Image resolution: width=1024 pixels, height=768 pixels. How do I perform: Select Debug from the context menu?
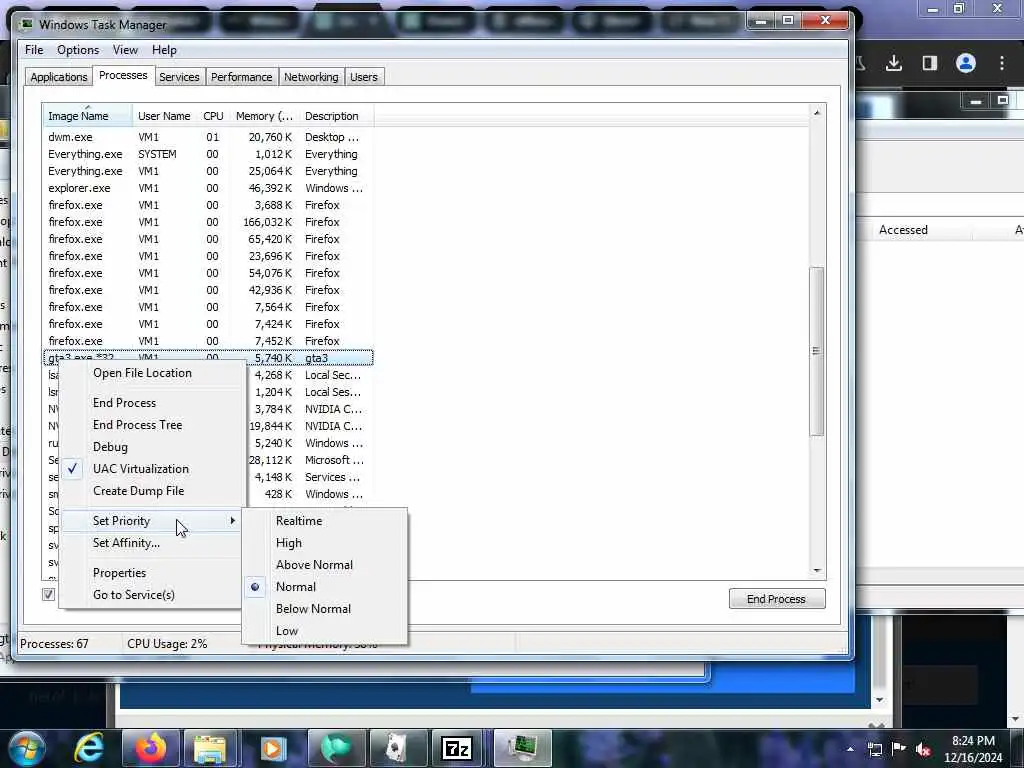point(110,447)
